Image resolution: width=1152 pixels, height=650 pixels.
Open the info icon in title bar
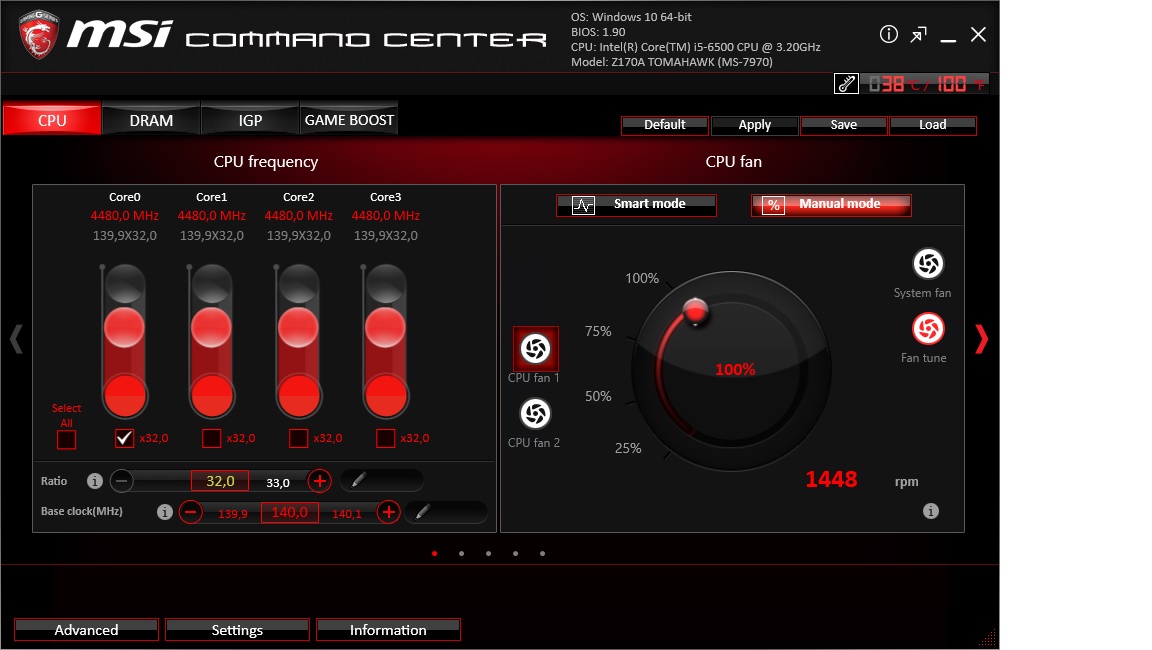(x=888, y=35)
